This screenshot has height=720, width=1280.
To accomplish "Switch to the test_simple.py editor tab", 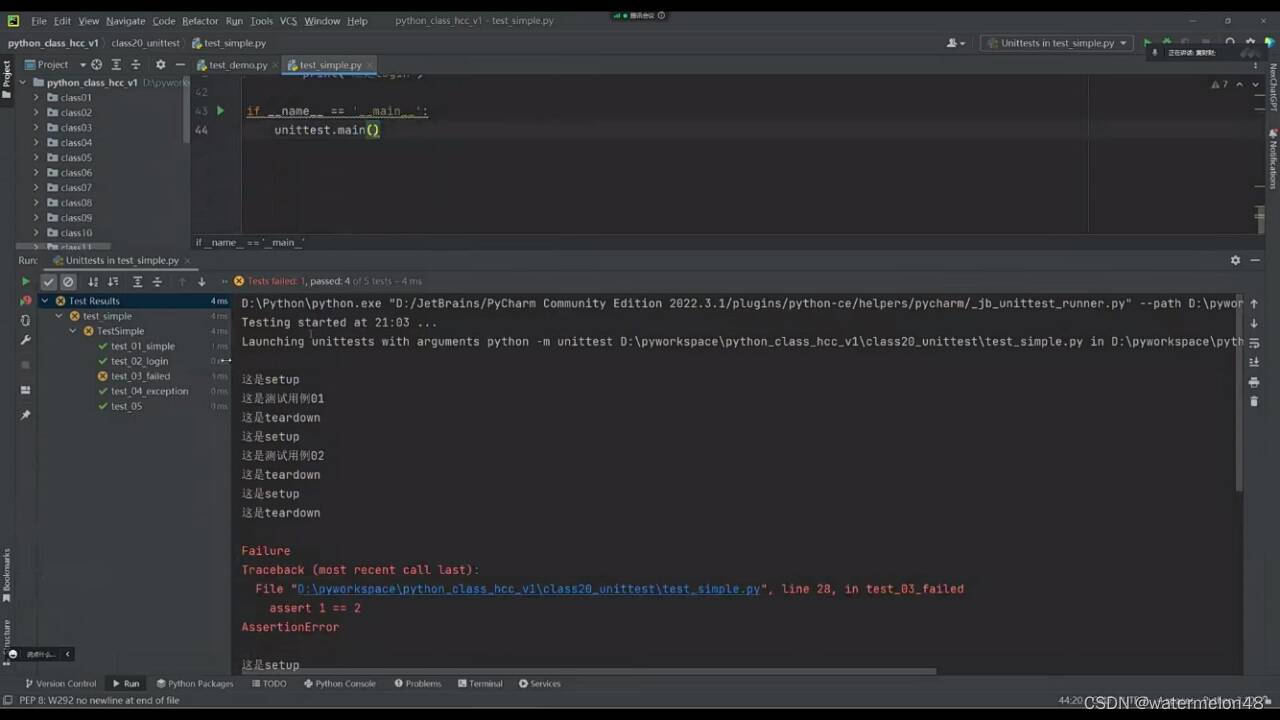I will pyautogui.click(x=329, y=65).
